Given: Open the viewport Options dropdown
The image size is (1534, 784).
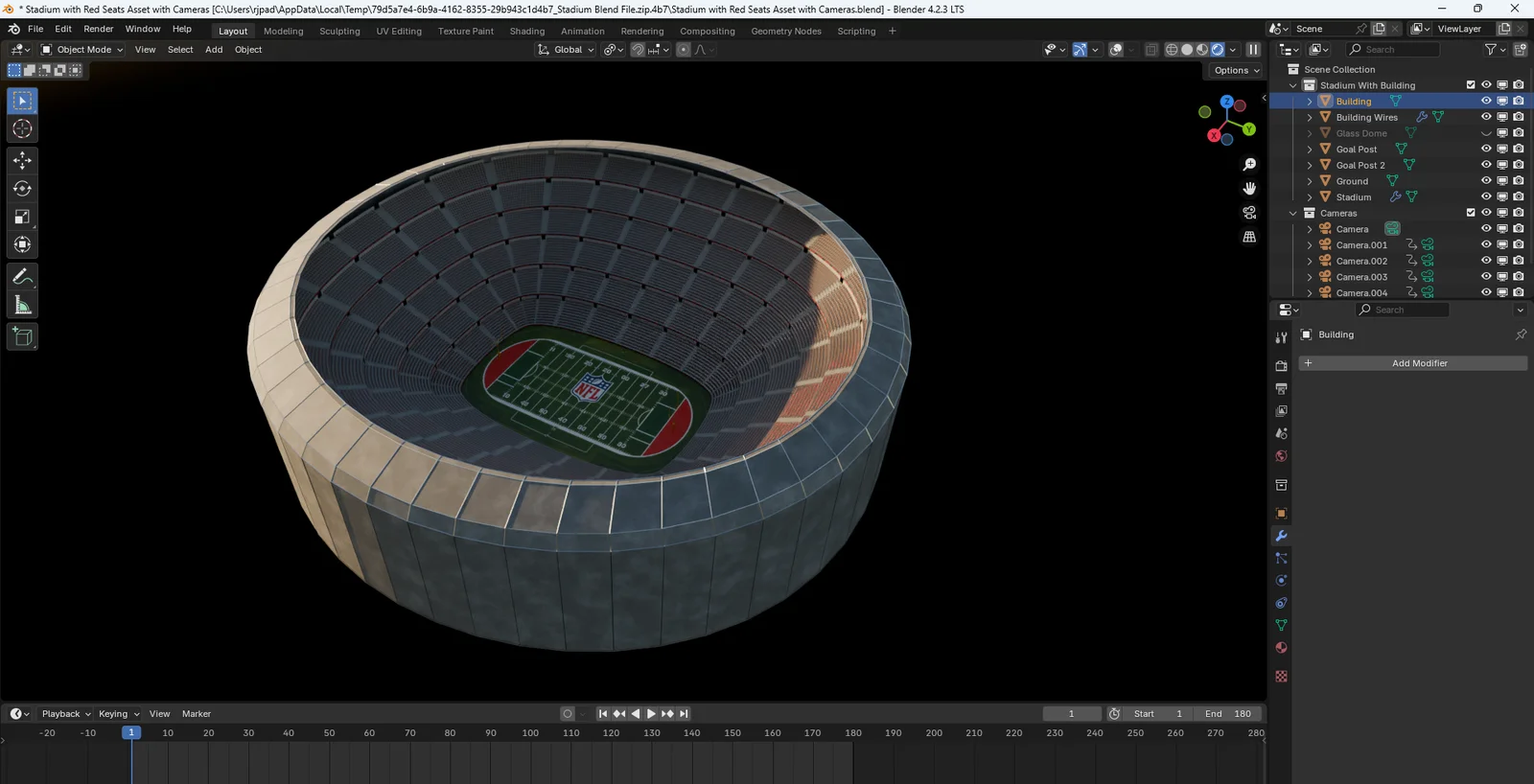Looking at the screenshot, I should (x=1237, y=70).
